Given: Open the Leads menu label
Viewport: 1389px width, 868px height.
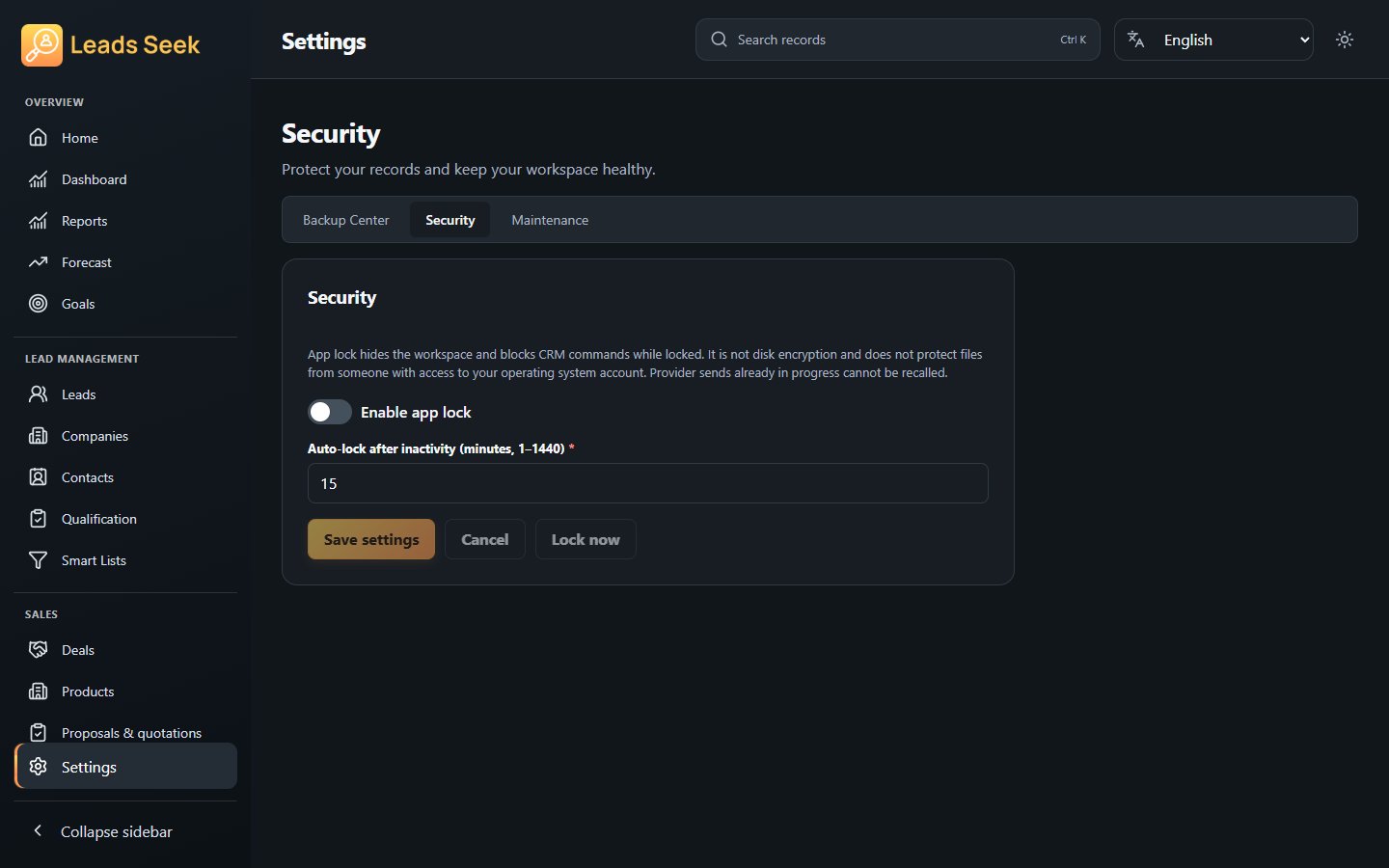Looking at the screenshot, I should pyautogui.click(x=79, y=394).
